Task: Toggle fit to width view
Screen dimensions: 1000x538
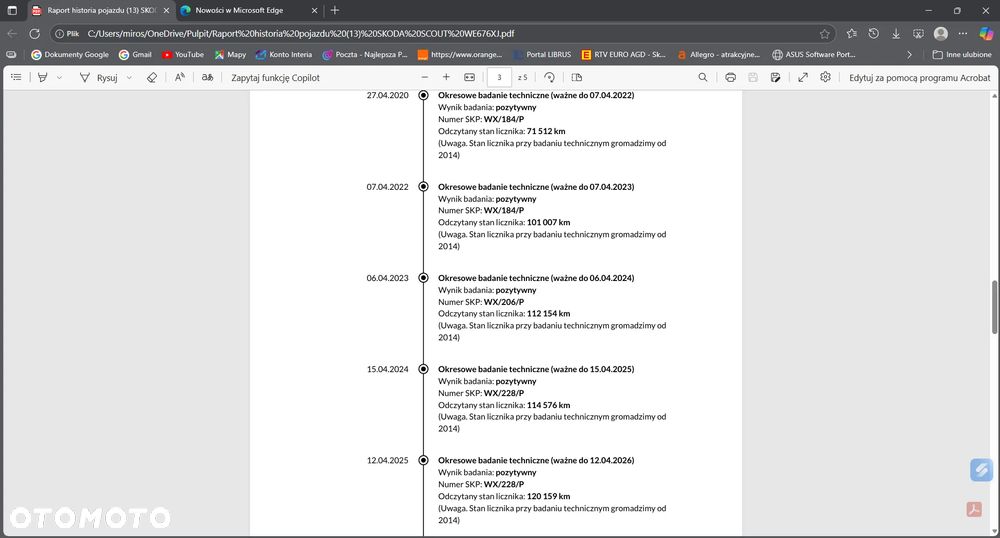Action: click(469, 77)
